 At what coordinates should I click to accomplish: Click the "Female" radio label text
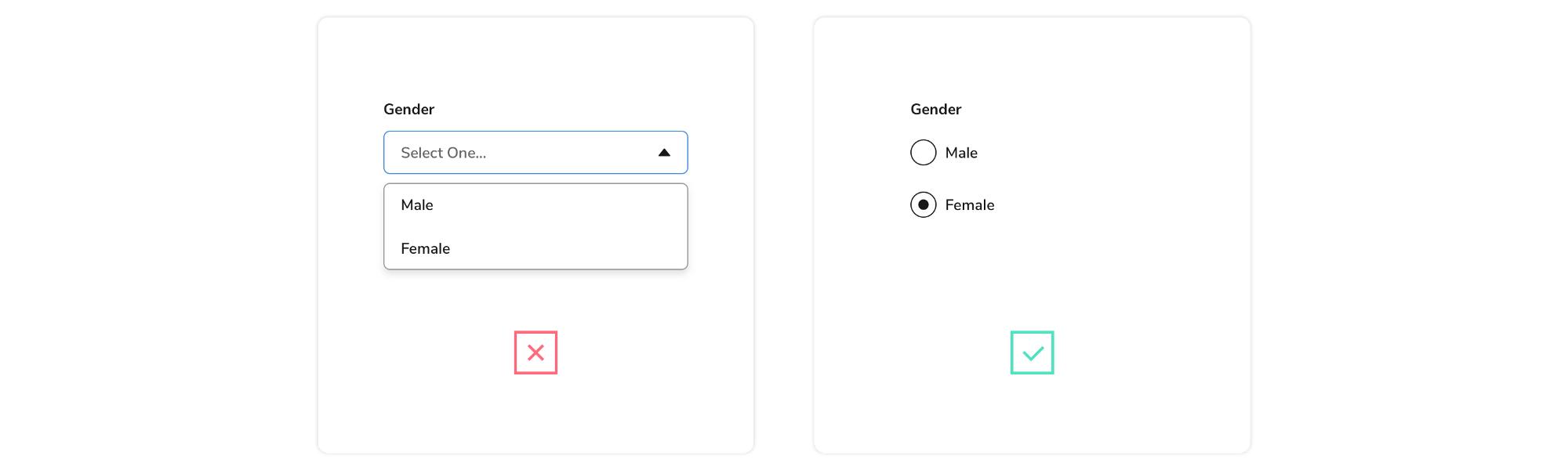coord(970,205)
